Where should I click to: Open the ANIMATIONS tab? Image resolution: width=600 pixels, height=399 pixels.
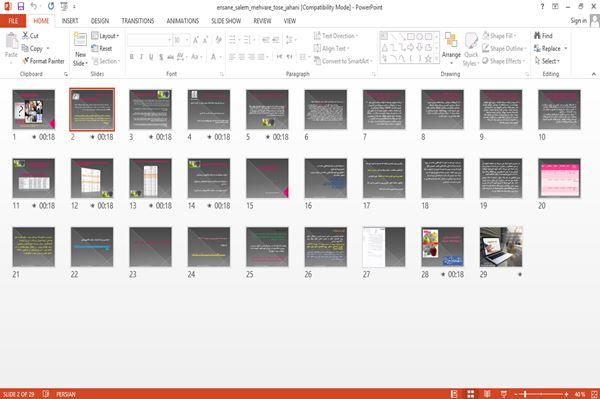(183, 21)
